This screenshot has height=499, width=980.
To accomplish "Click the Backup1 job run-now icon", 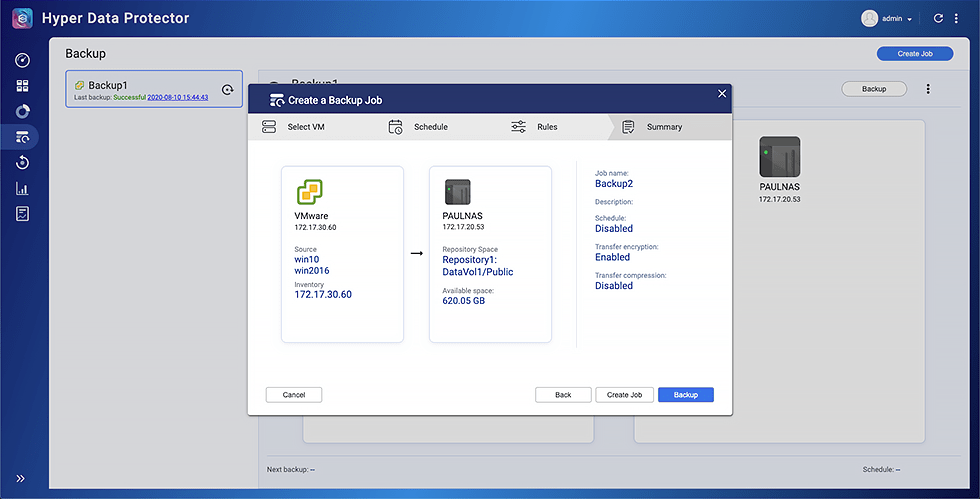I will point(228,89).
